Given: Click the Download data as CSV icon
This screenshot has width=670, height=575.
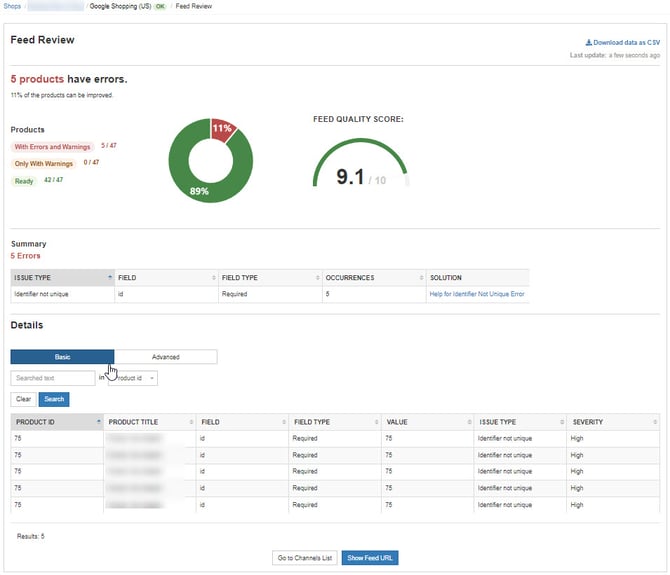Looking at the screenshot, I should 588,42.
